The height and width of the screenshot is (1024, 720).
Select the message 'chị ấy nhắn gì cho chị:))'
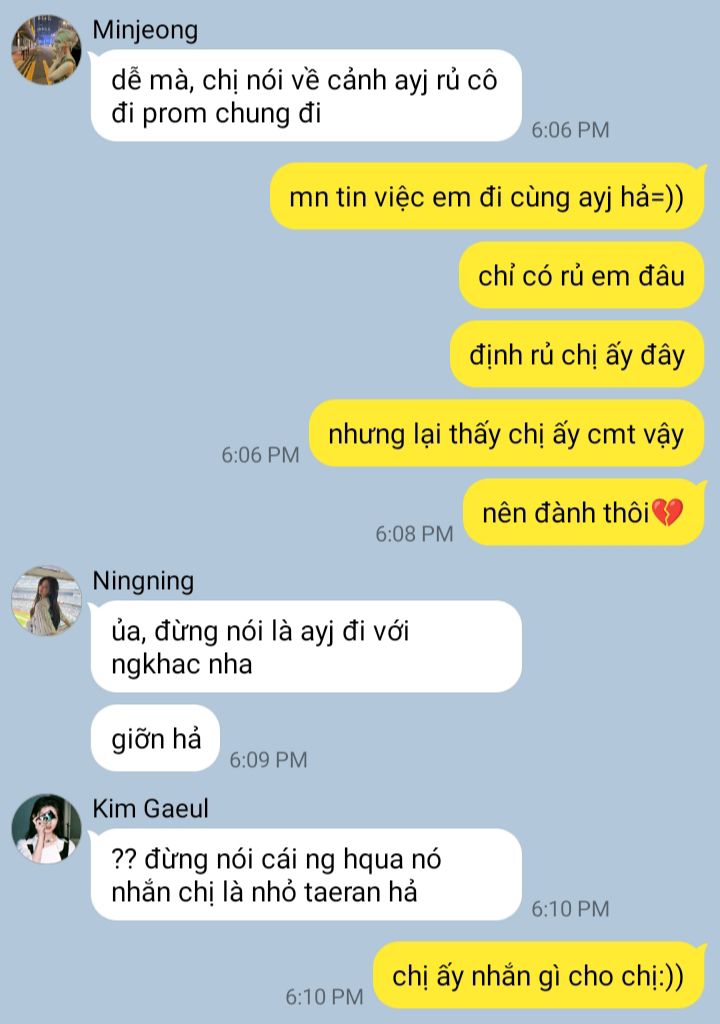[539, 976]
